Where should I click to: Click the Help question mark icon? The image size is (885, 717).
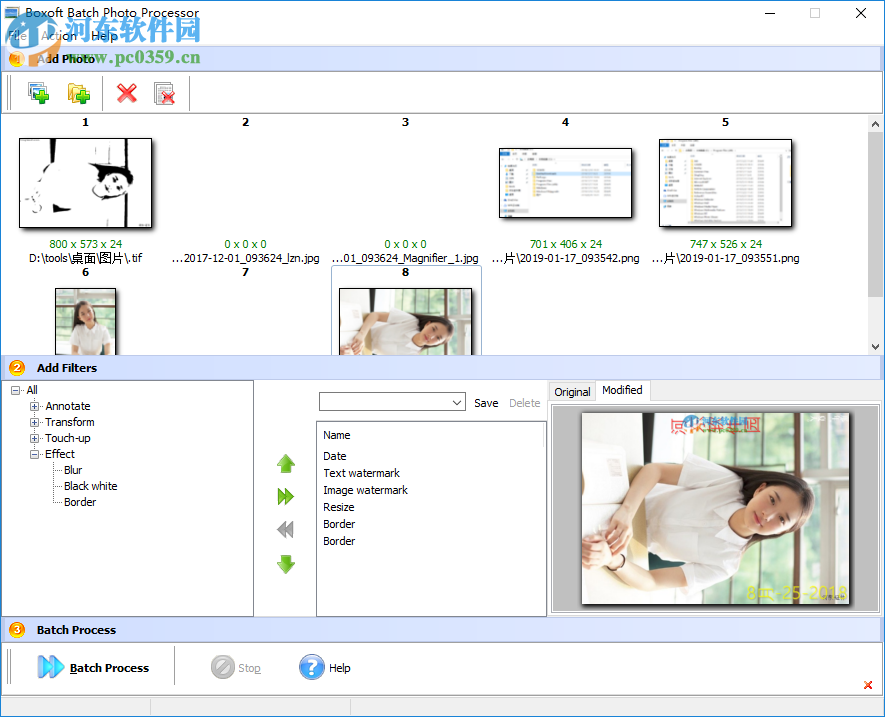[313, 667]
